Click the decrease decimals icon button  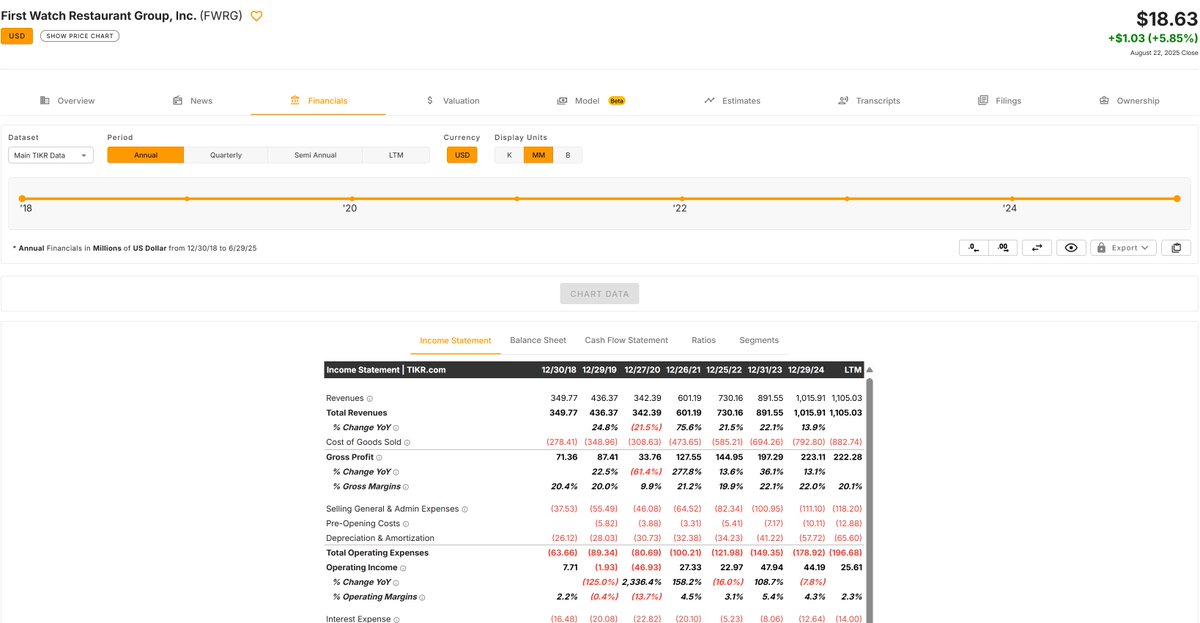point(973,247)
